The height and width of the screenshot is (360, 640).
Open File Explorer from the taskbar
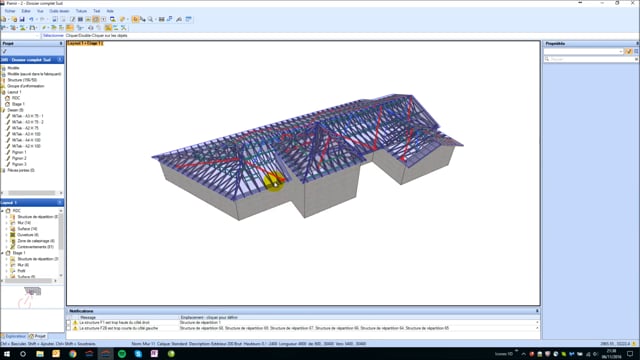(40, 354)
